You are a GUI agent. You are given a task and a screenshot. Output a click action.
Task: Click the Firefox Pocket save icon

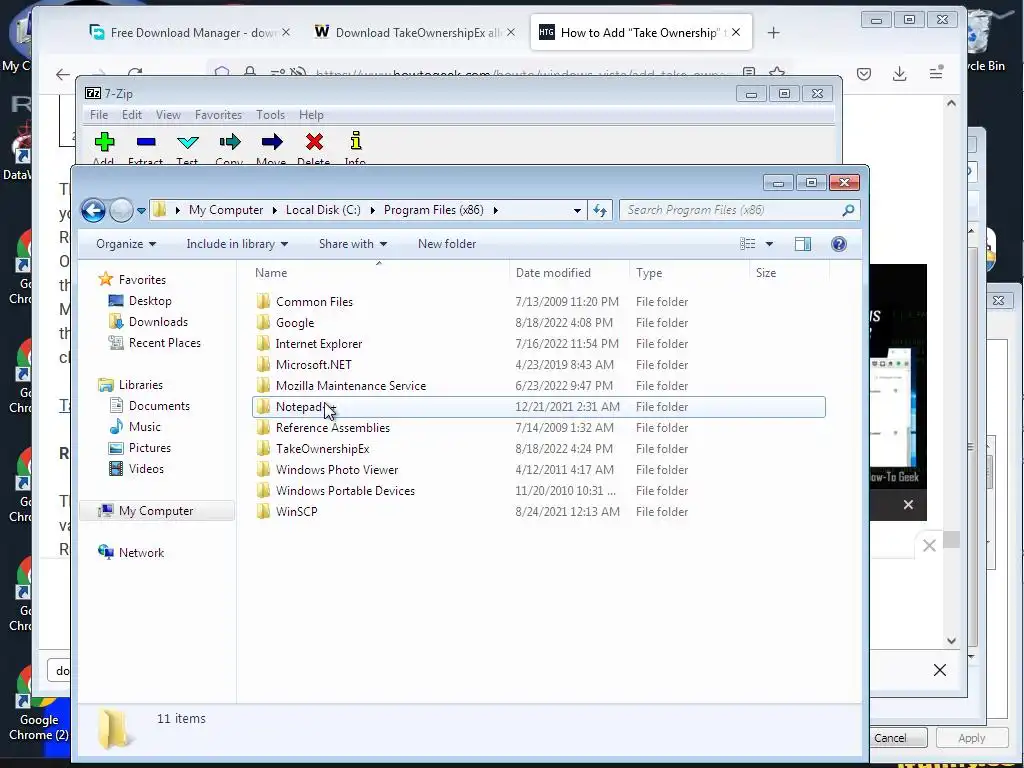click(863, 74)
